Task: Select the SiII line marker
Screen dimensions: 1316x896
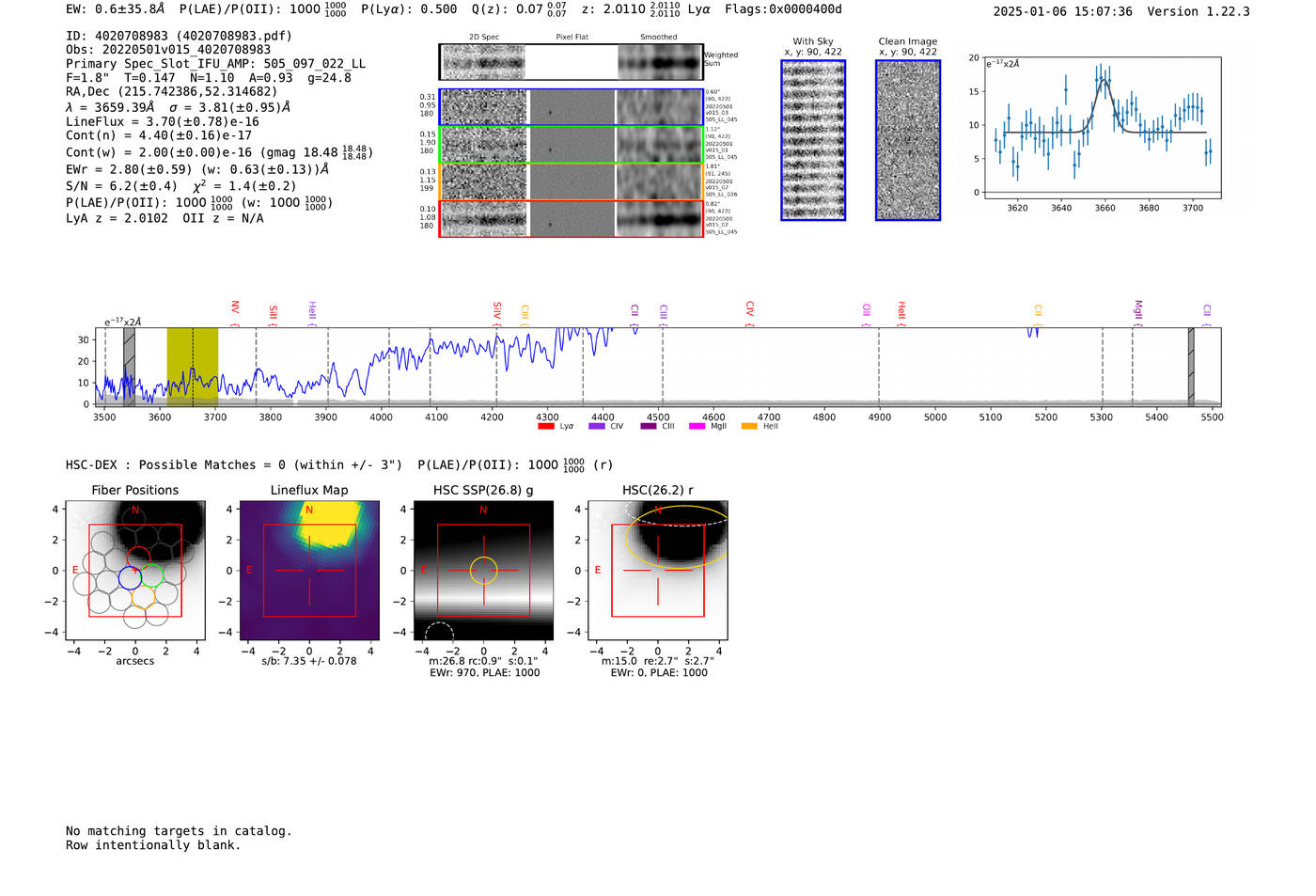Action: click(273, 311)
